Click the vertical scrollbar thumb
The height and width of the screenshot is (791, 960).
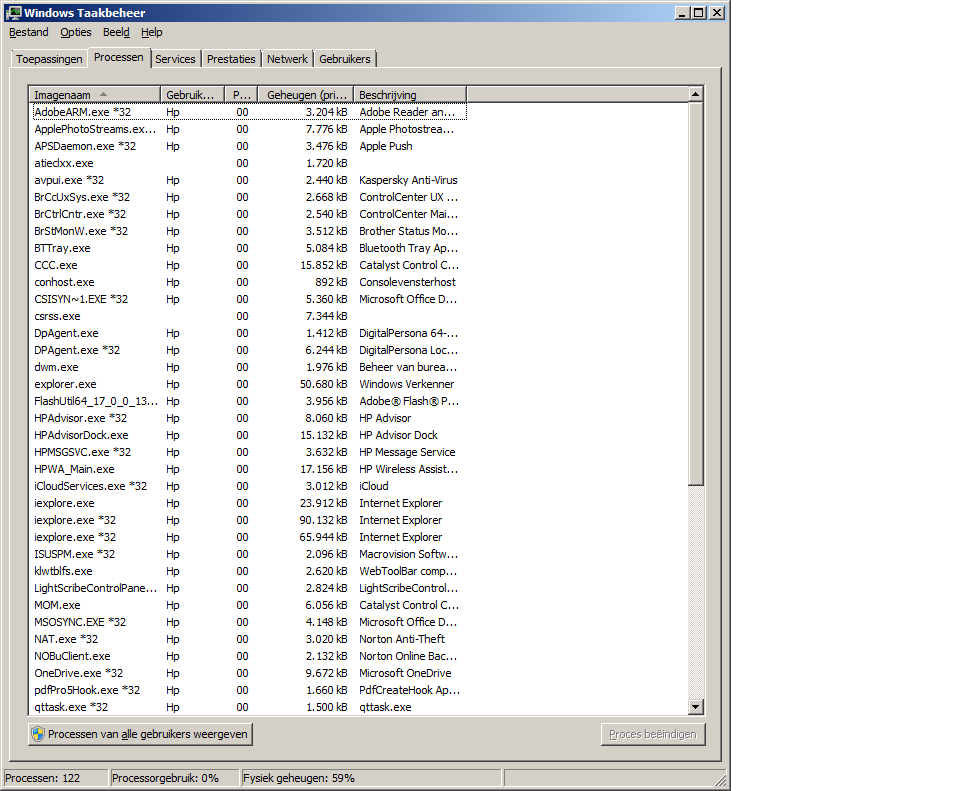695,294
